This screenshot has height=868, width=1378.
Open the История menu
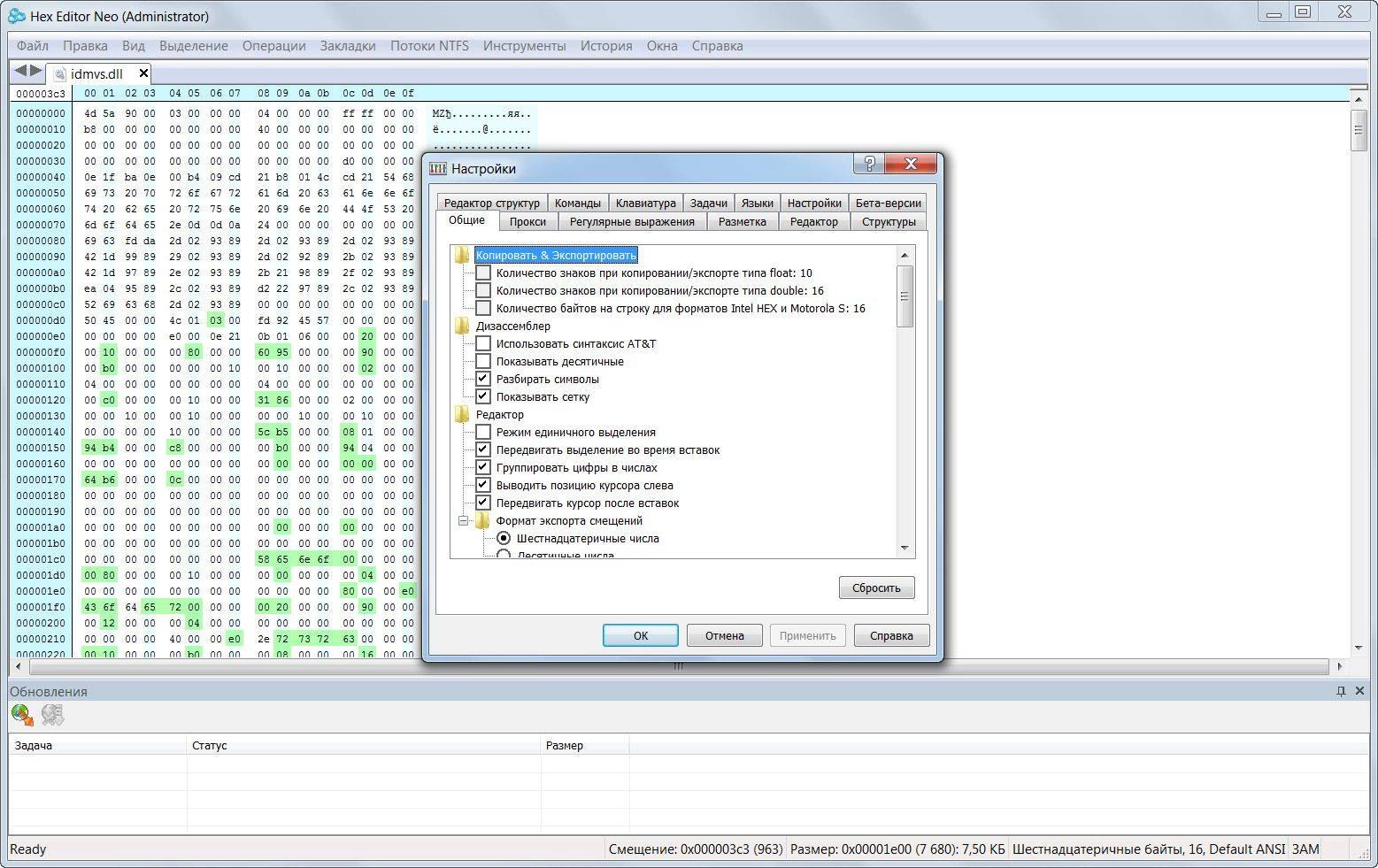(606, 45)
